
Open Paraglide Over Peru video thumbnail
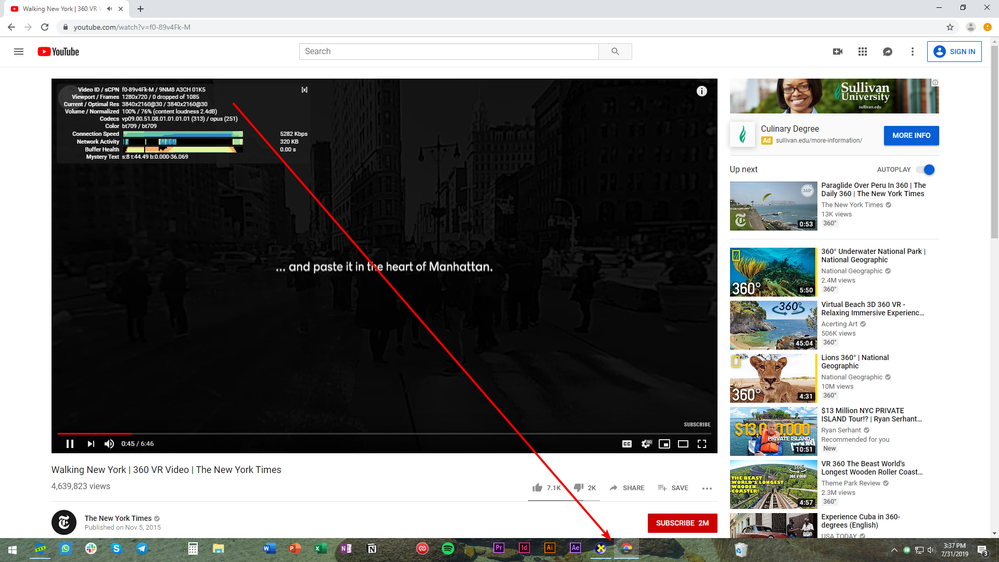click(x=773, y=206)
